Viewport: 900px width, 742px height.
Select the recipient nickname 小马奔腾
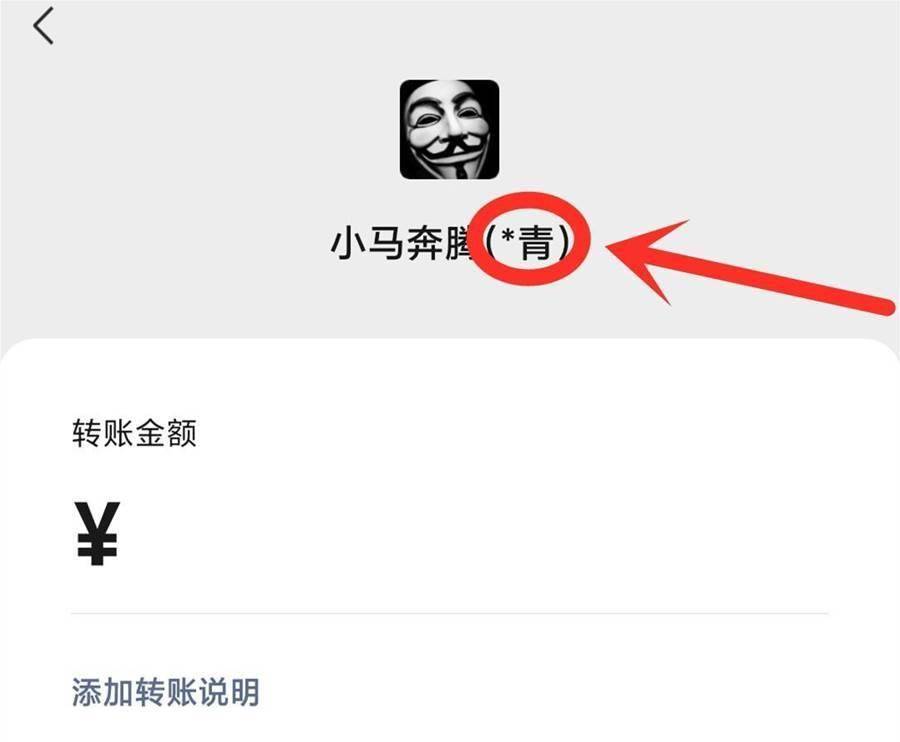(402, 243)
